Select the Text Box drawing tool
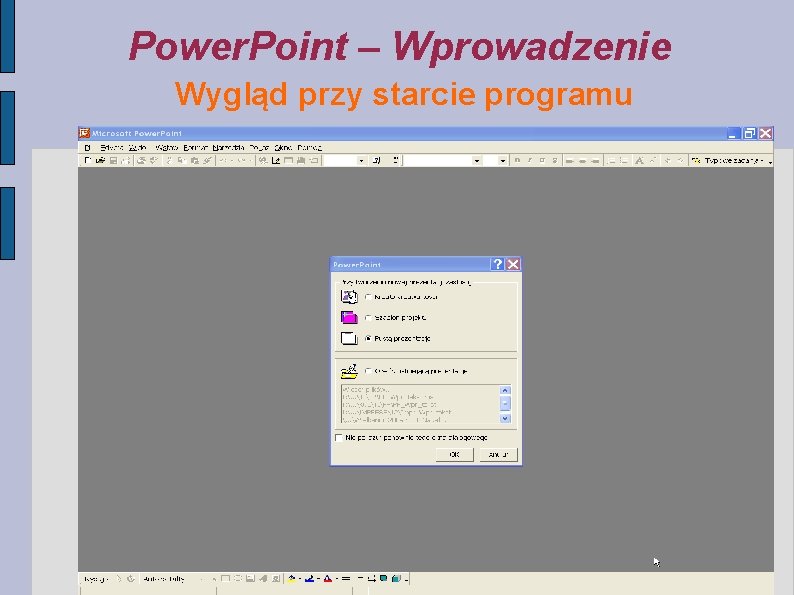 [x=250, y=578]
